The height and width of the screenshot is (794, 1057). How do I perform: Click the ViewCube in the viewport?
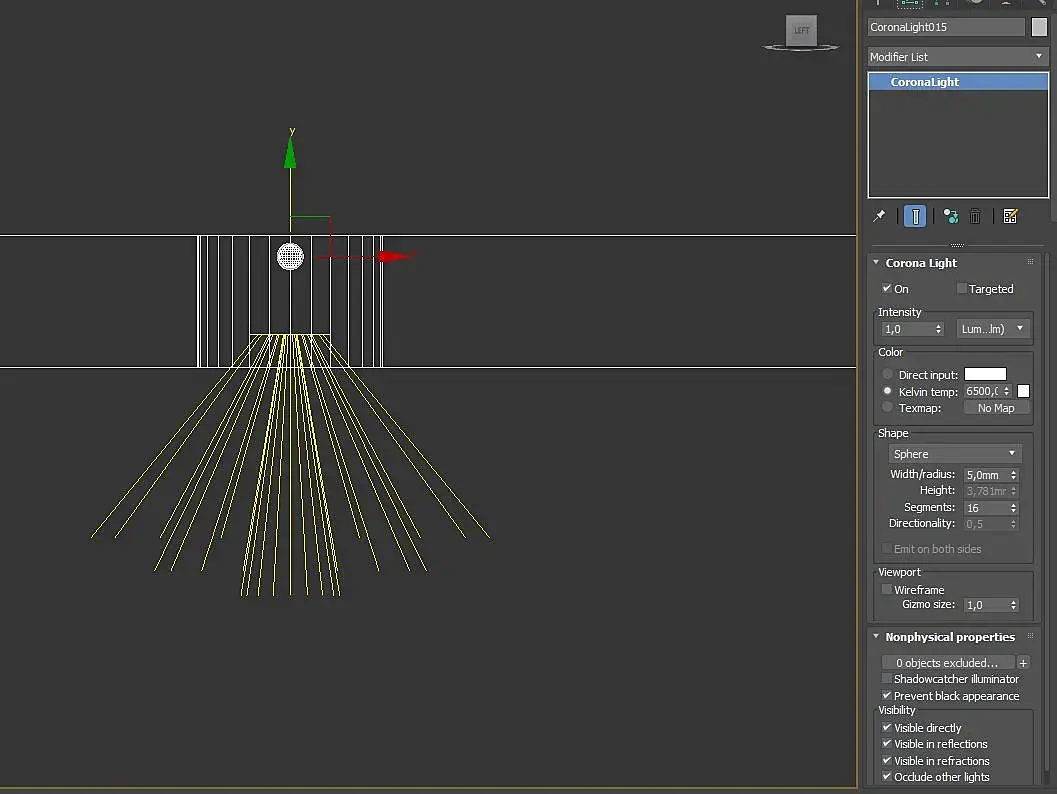[x=801, y=31]
